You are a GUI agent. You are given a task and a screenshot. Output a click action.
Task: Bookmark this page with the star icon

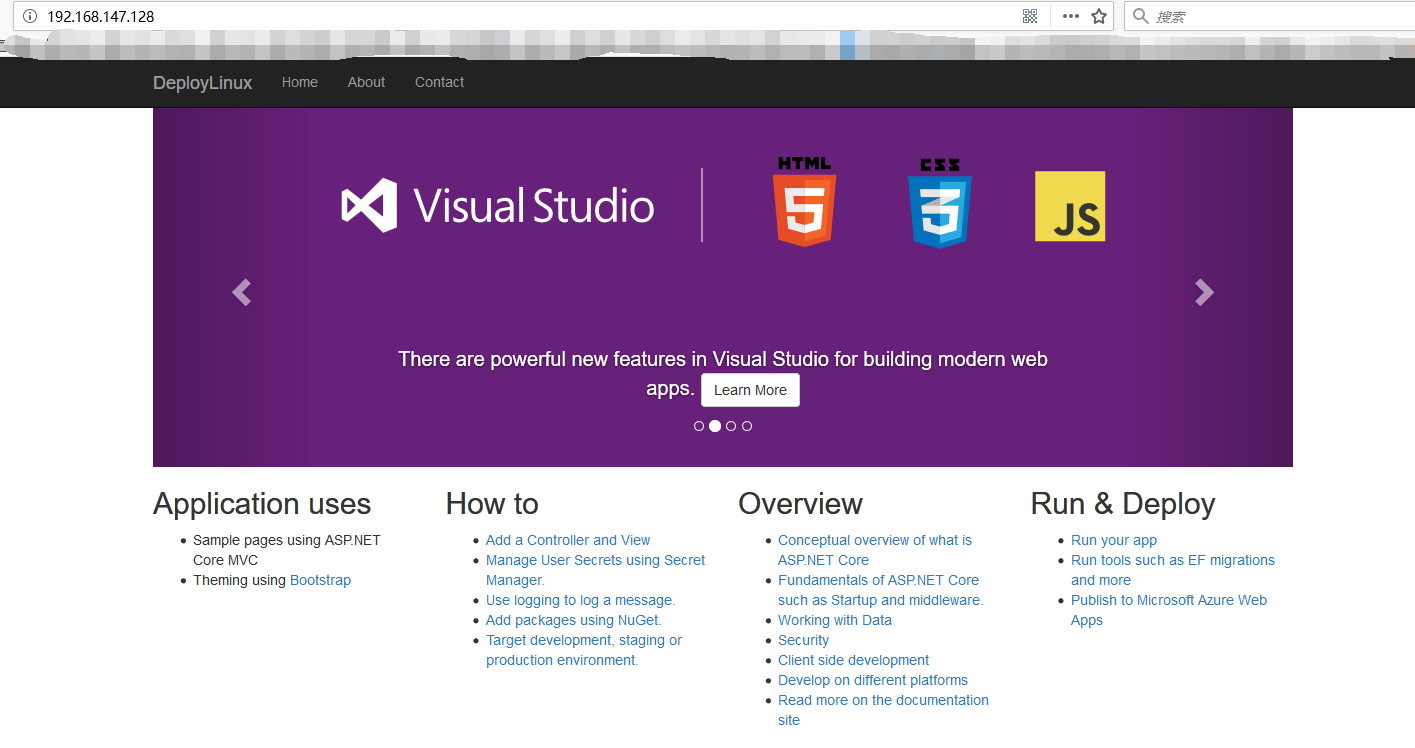coord(1099,16)
